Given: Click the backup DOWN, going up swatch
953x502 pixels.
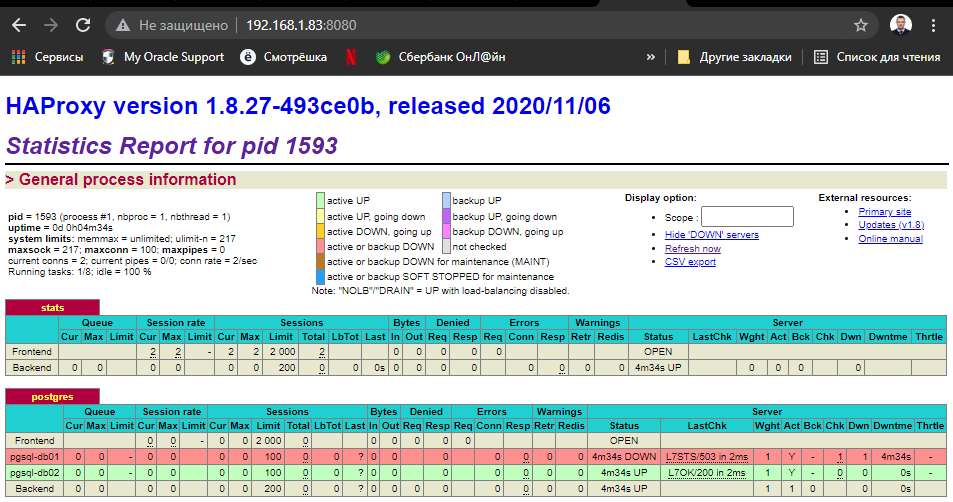Looking at the screenshot, I should [x=446, y=232].
